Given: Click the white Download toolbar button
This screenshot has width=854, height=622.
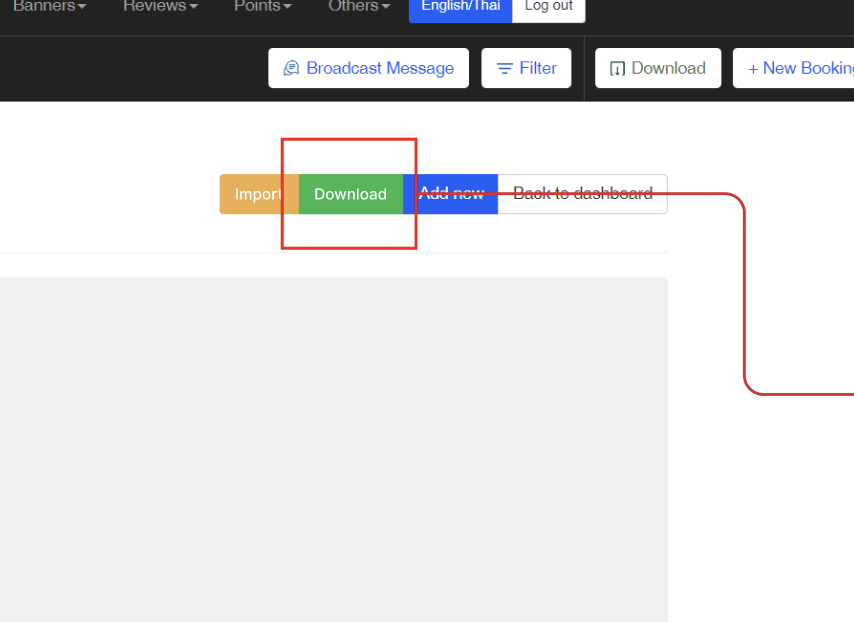Looking at the screenshot, I should point(658,68).
